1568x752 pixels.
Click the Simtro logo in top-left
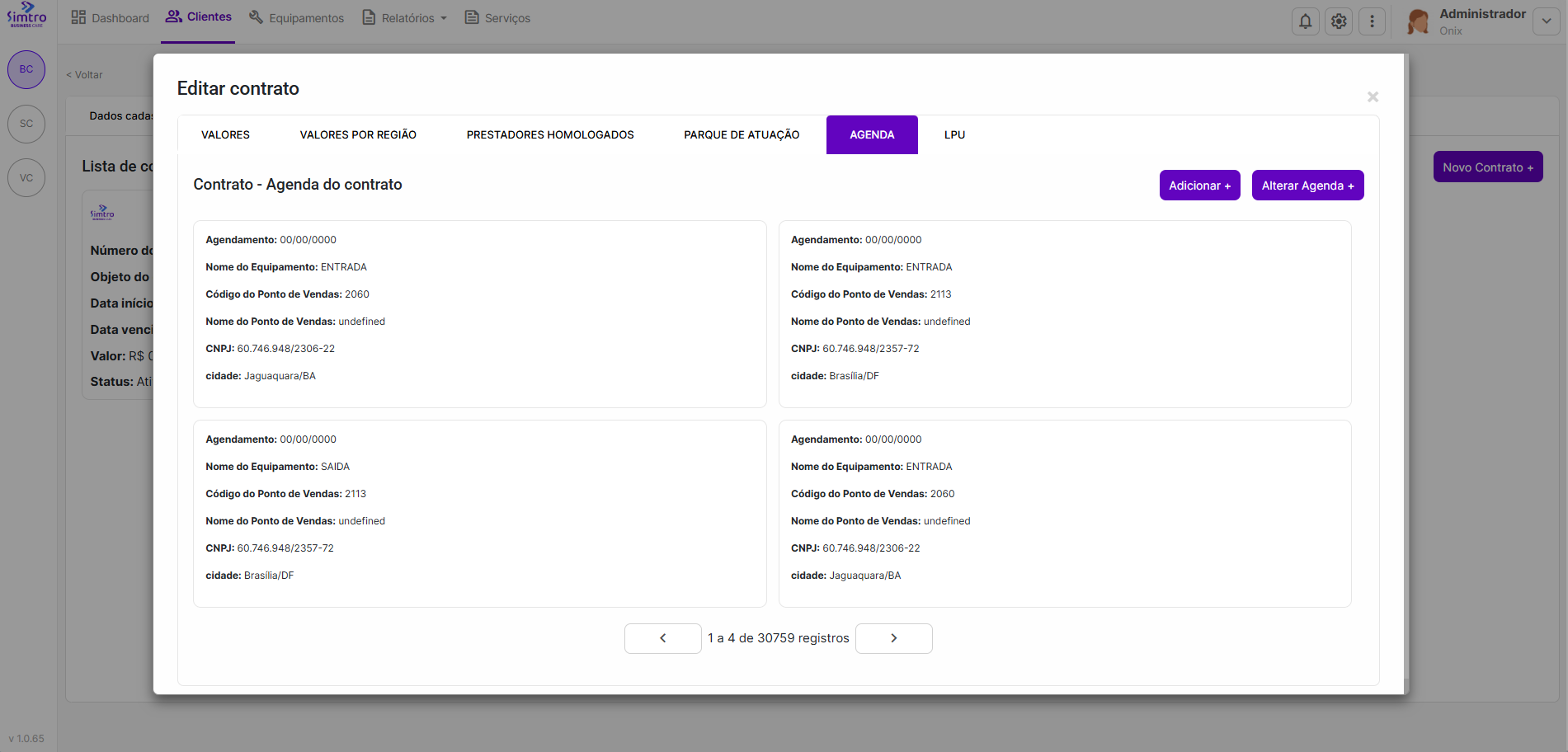(x=26, y=15)
